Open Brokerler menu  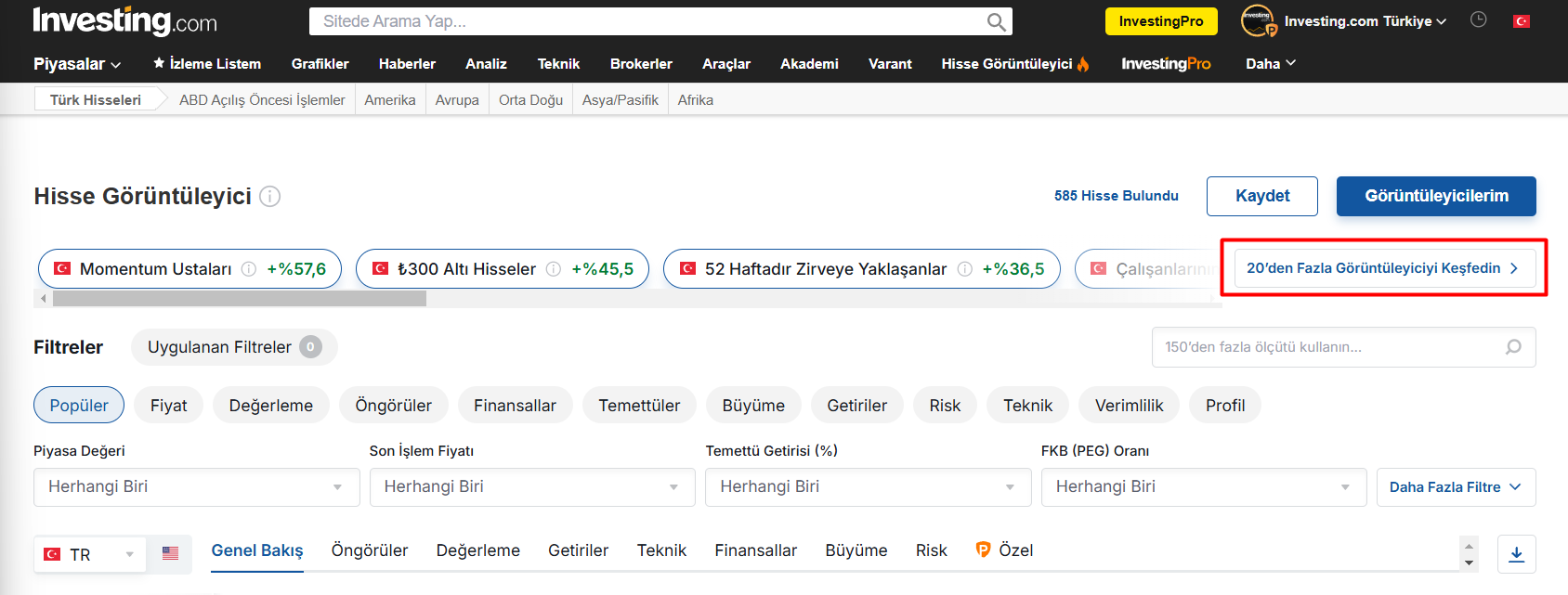coord(641,63)
